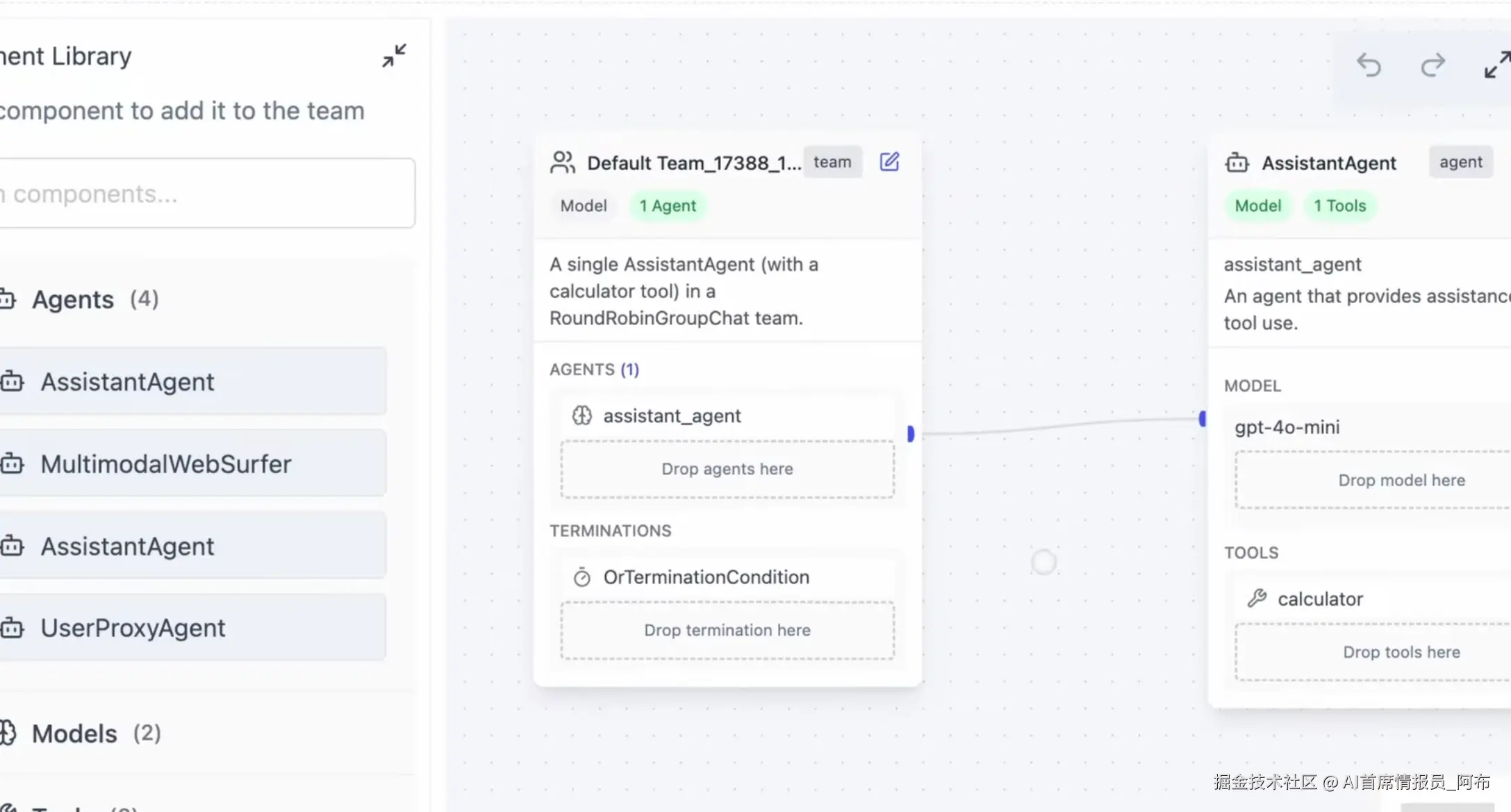This screenshot has height=812, width=1511.
Task: Edit the Default Team node
Action: click(x=889, y=162)
